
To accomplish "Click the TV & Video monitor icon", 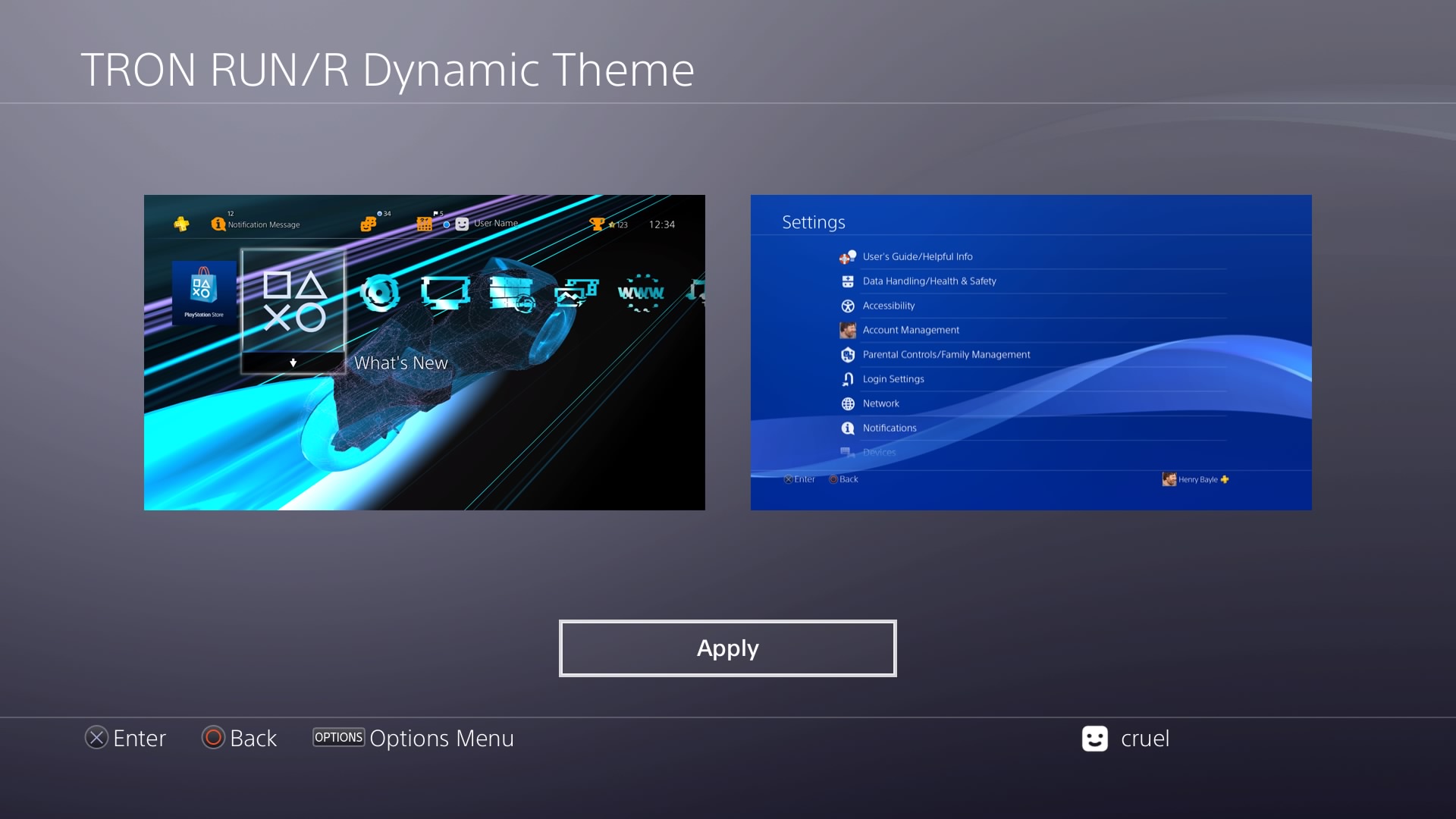I will (445, 293).
